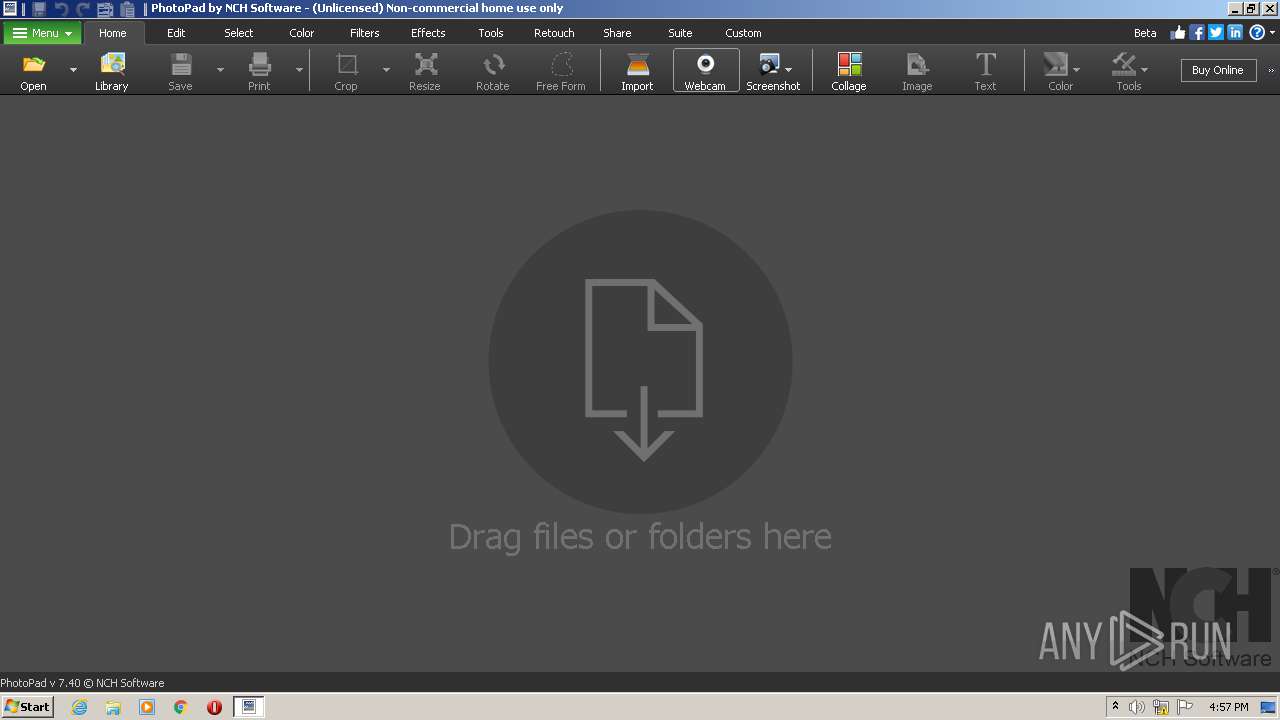Switch to the Select tab

point(239,33)
